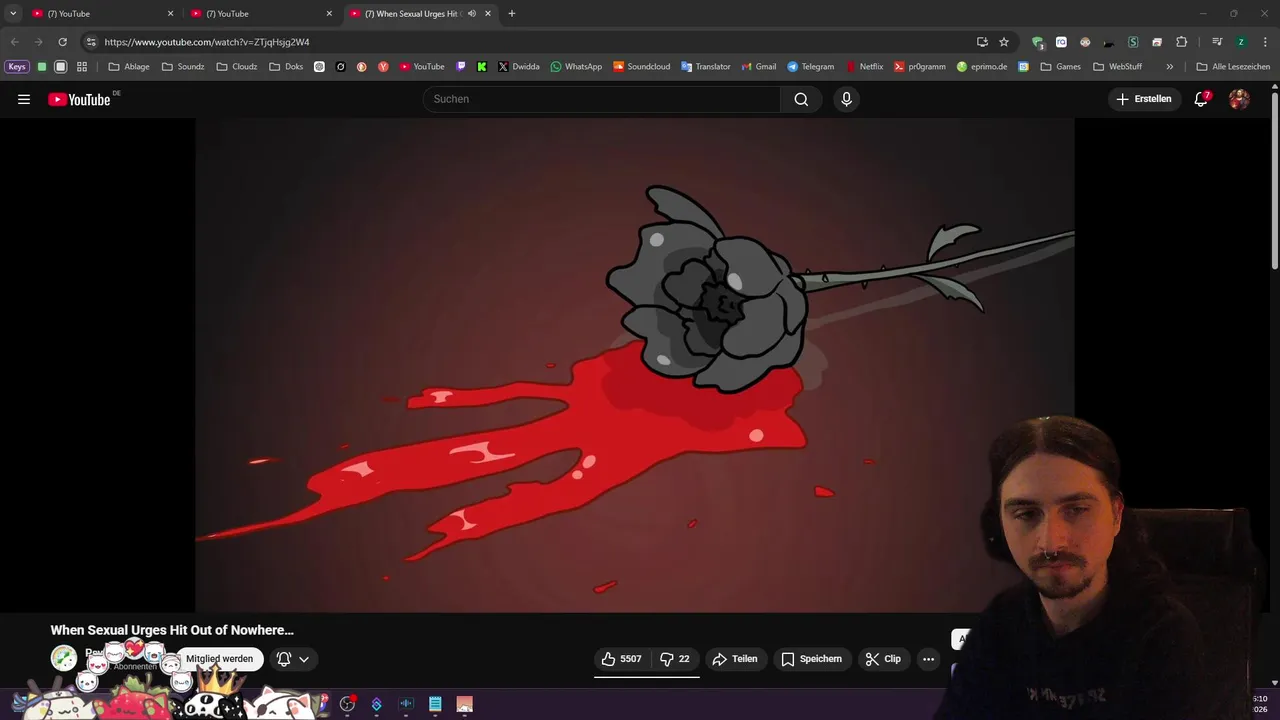Open the Keys bookmark

tap(17, 67)
